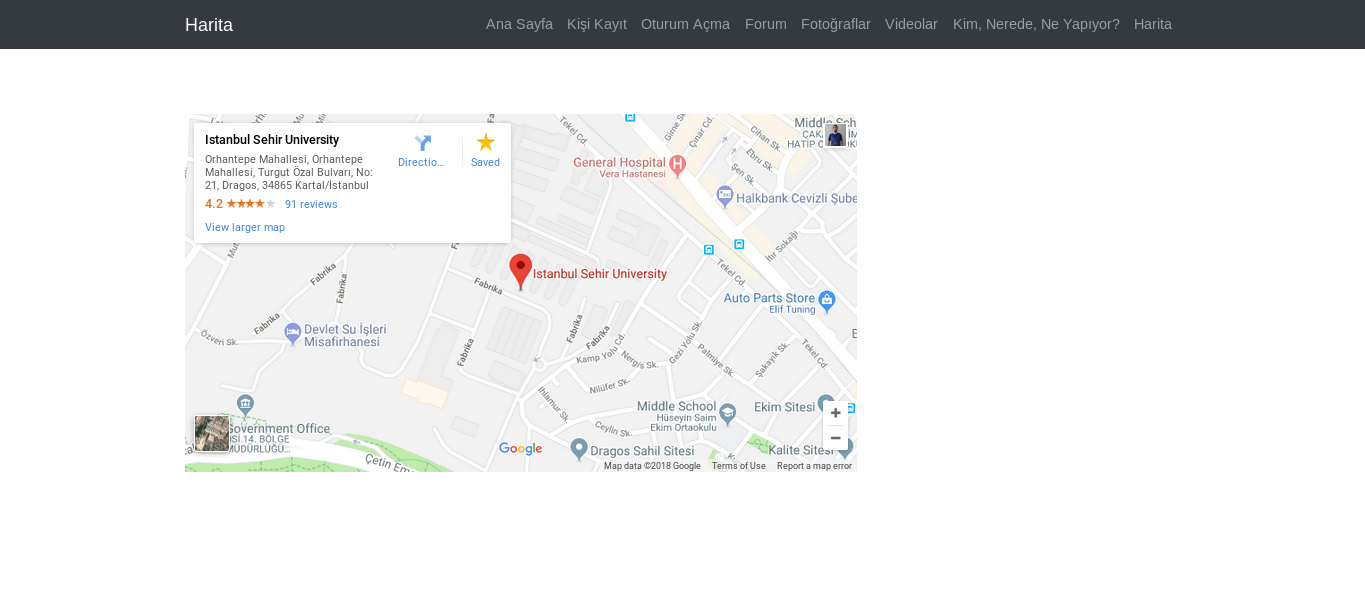
Task: Click the Middle School Hüseyin Saim marker
Action: point(728,412)
